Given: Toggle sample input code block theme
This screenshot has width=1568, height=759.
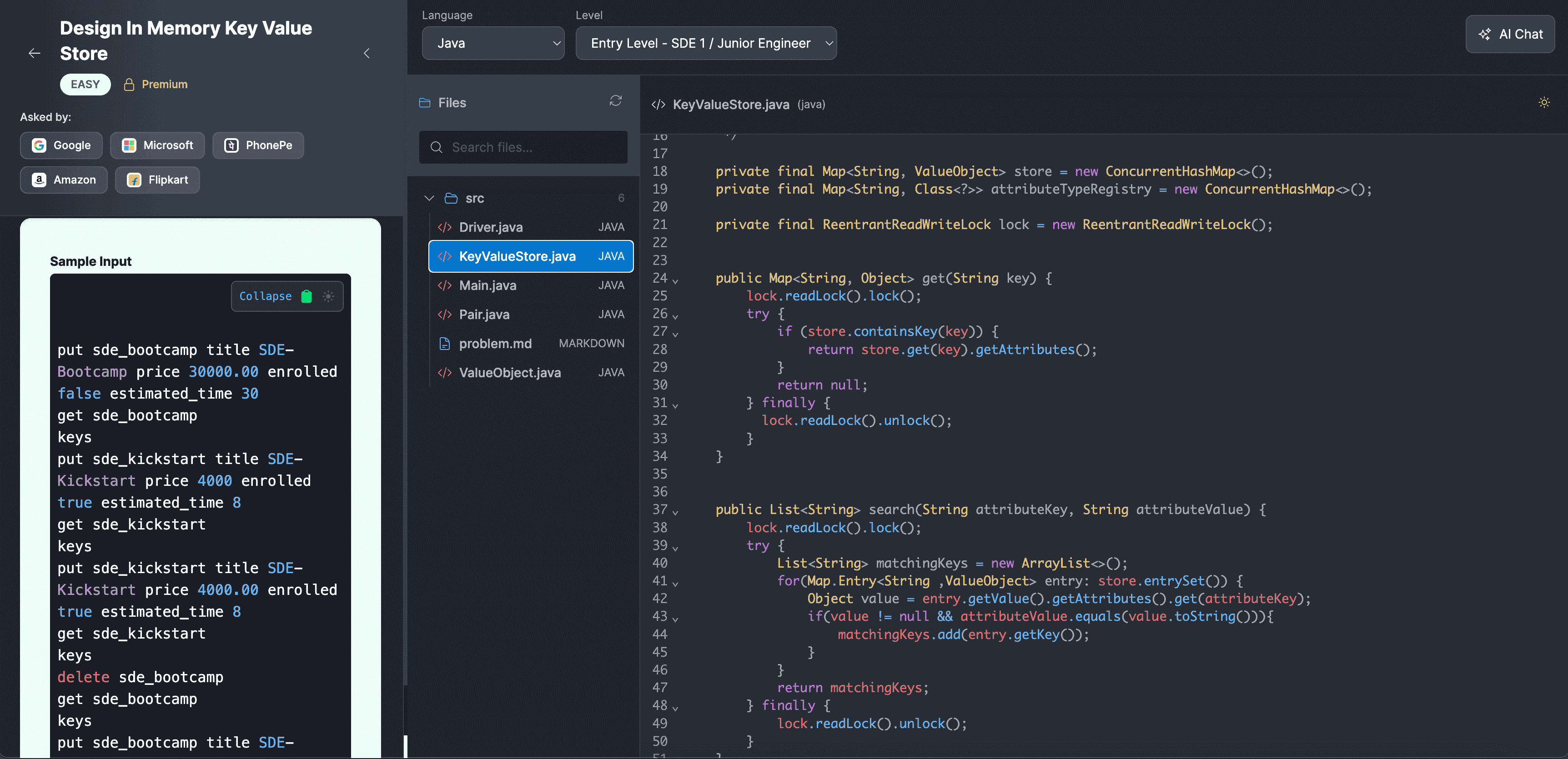Looking at the screenshot, I should click(x=329, y=296).
